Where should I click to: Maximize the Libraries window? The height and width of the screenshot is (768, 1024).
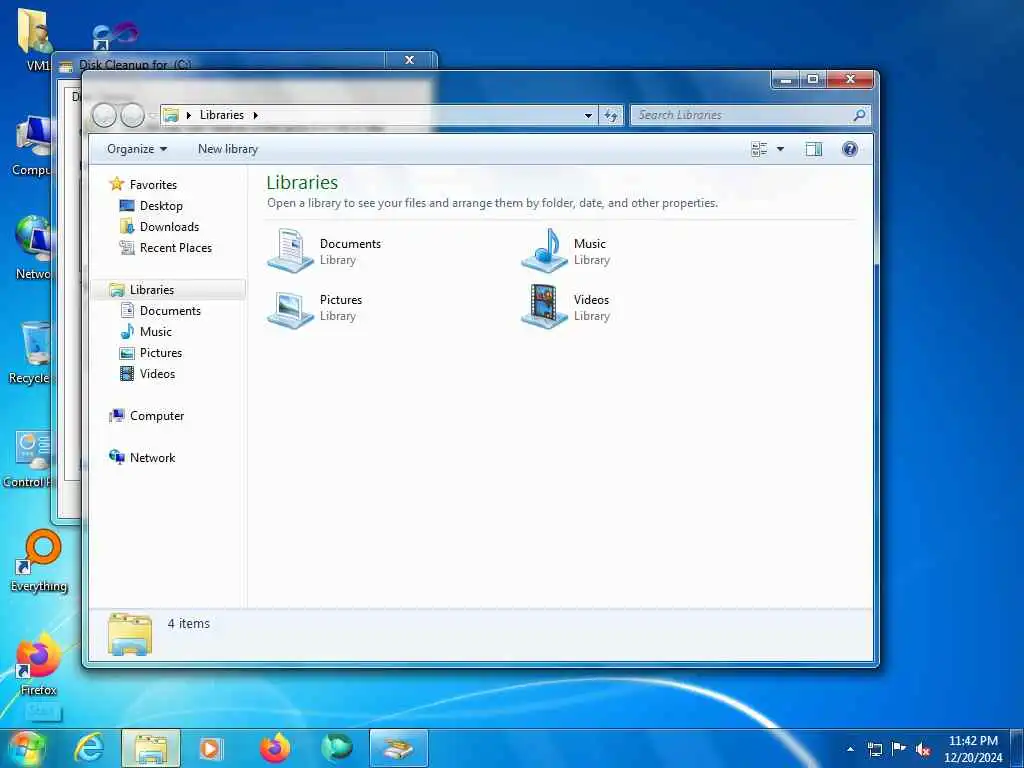(813, 80)
